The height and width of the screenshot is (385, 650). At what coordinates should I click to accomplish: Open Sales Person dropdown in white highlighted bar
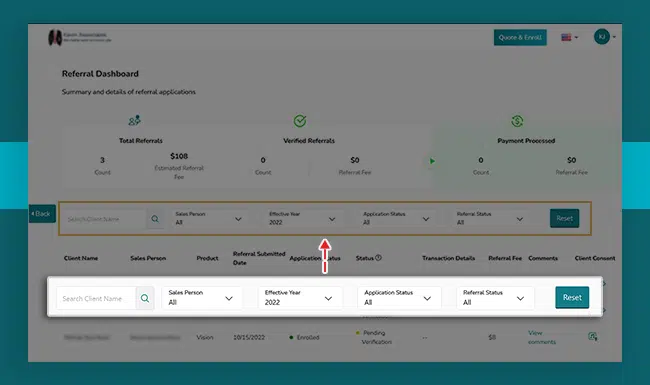[x=201, y=298]
